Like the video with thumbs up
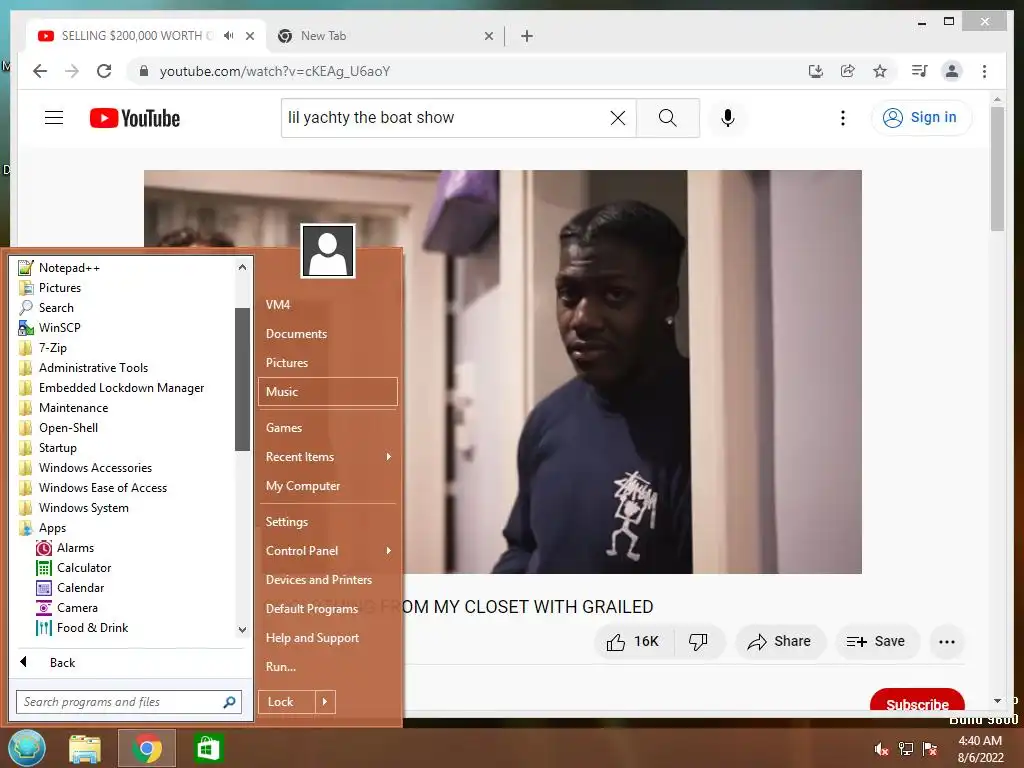1024x768 pixels. coord(632,641)
